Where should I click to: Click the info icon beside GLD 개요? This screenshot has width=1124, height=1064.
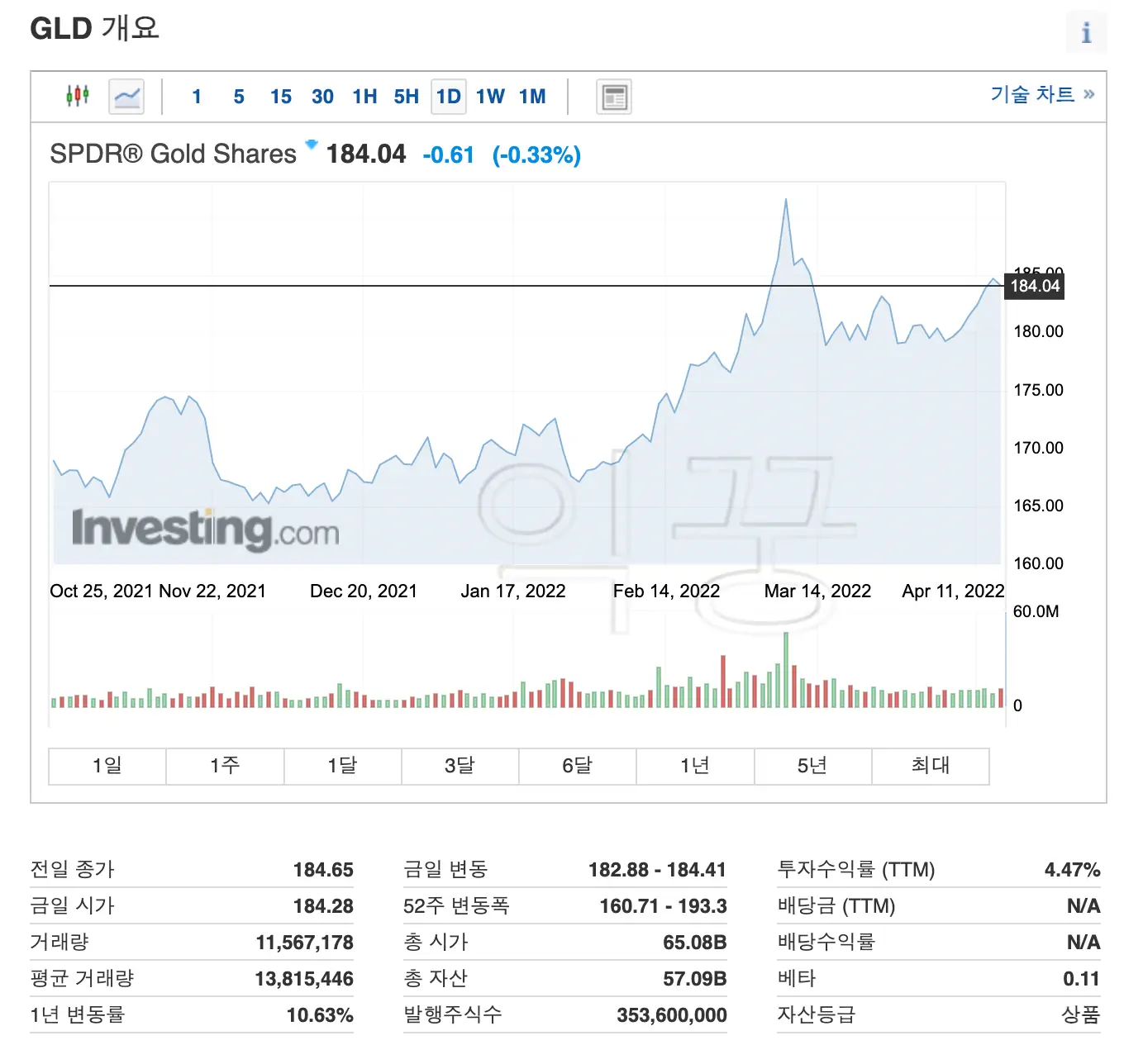tap(1086, 31)
